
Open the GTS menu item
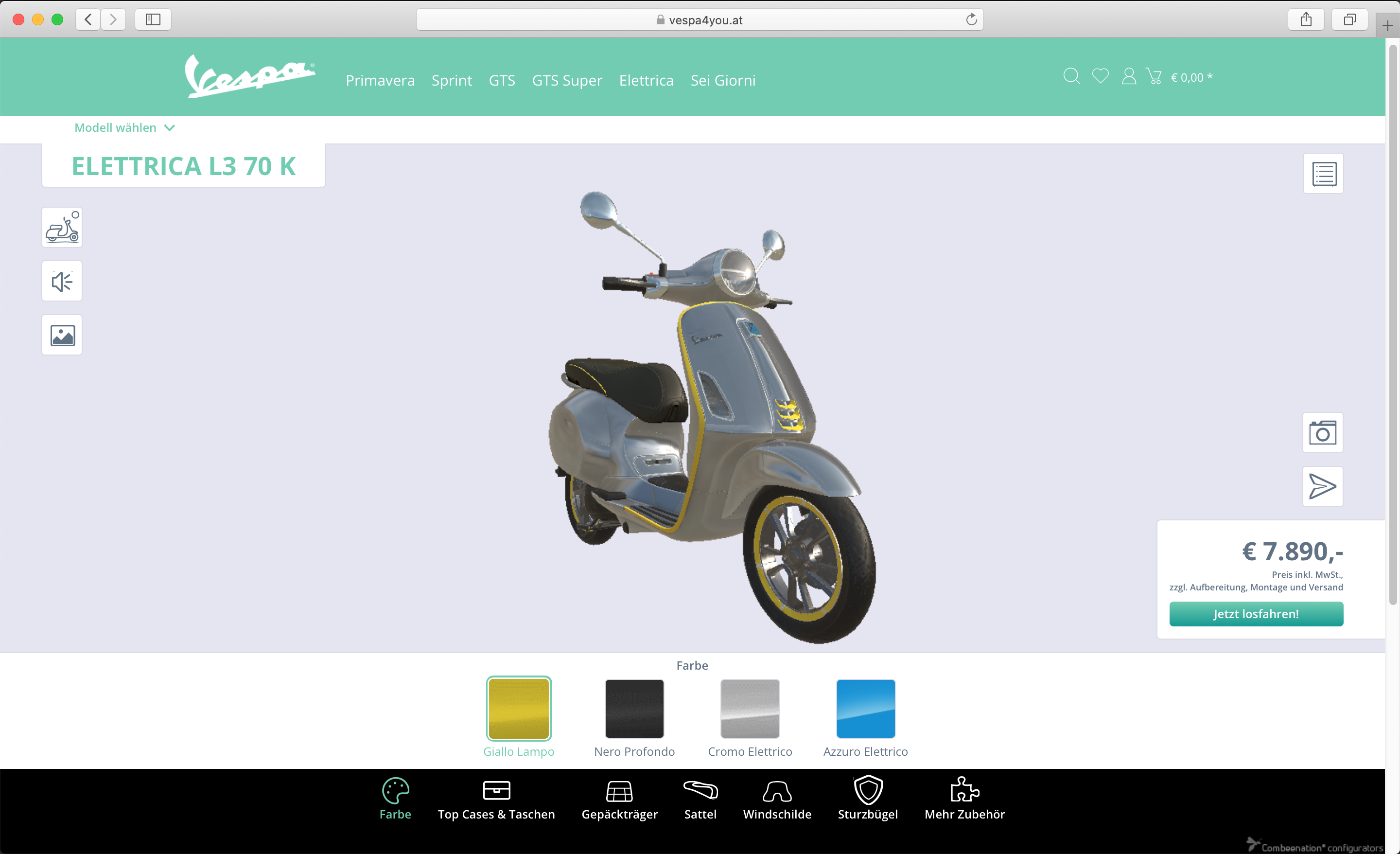coord(502,80)
